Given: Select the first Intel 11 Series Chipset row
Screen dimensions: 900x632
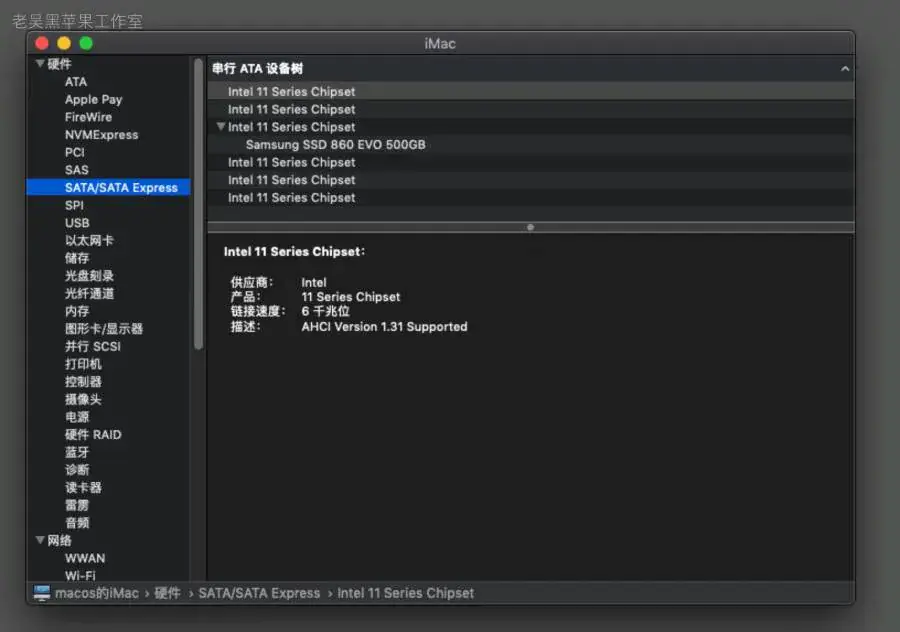Looking at the screenshot, I should [x=530, y=91].
